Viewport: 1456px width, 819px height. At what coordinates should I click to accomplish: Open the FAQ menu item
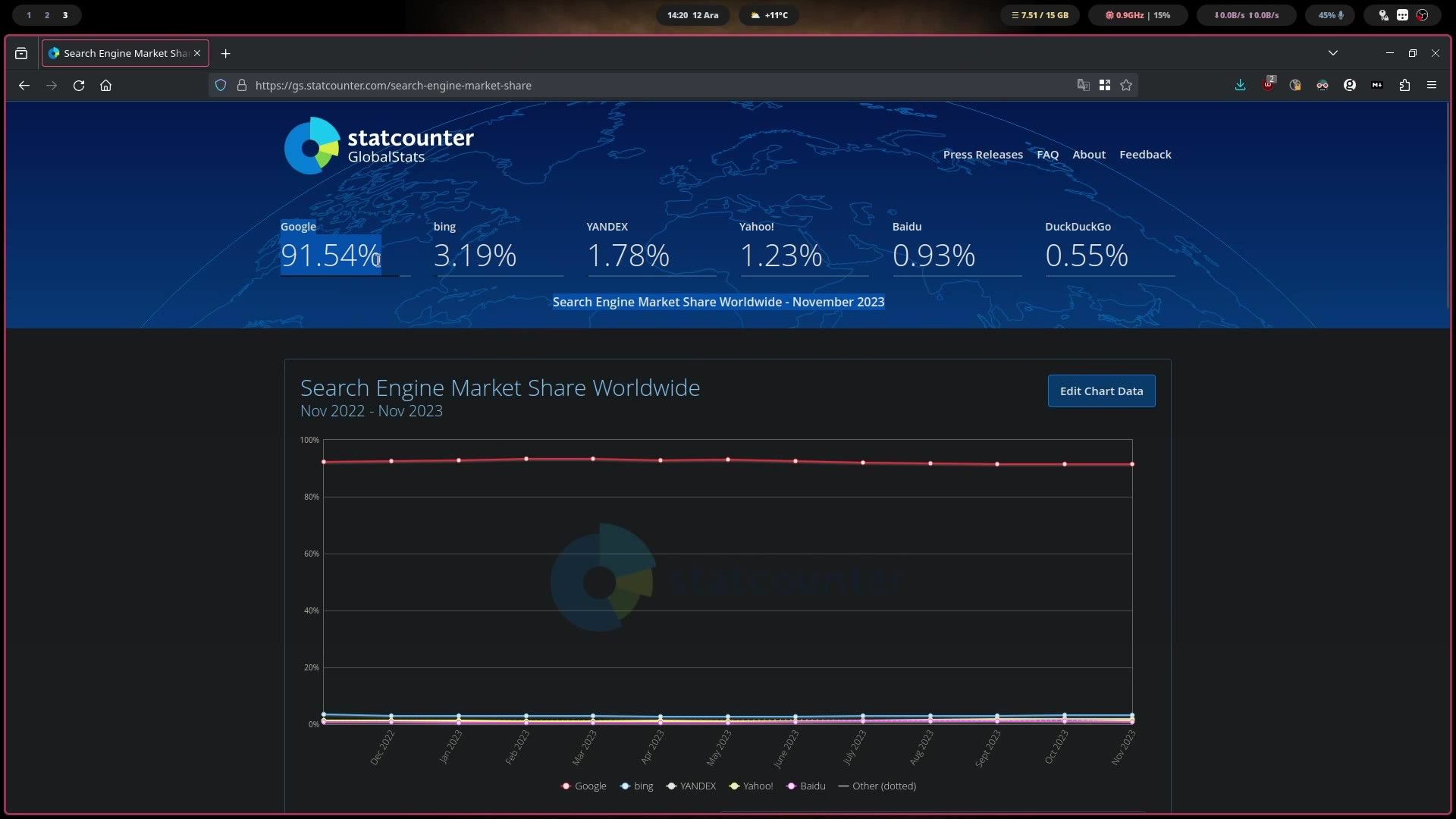tap(1047, 155)
